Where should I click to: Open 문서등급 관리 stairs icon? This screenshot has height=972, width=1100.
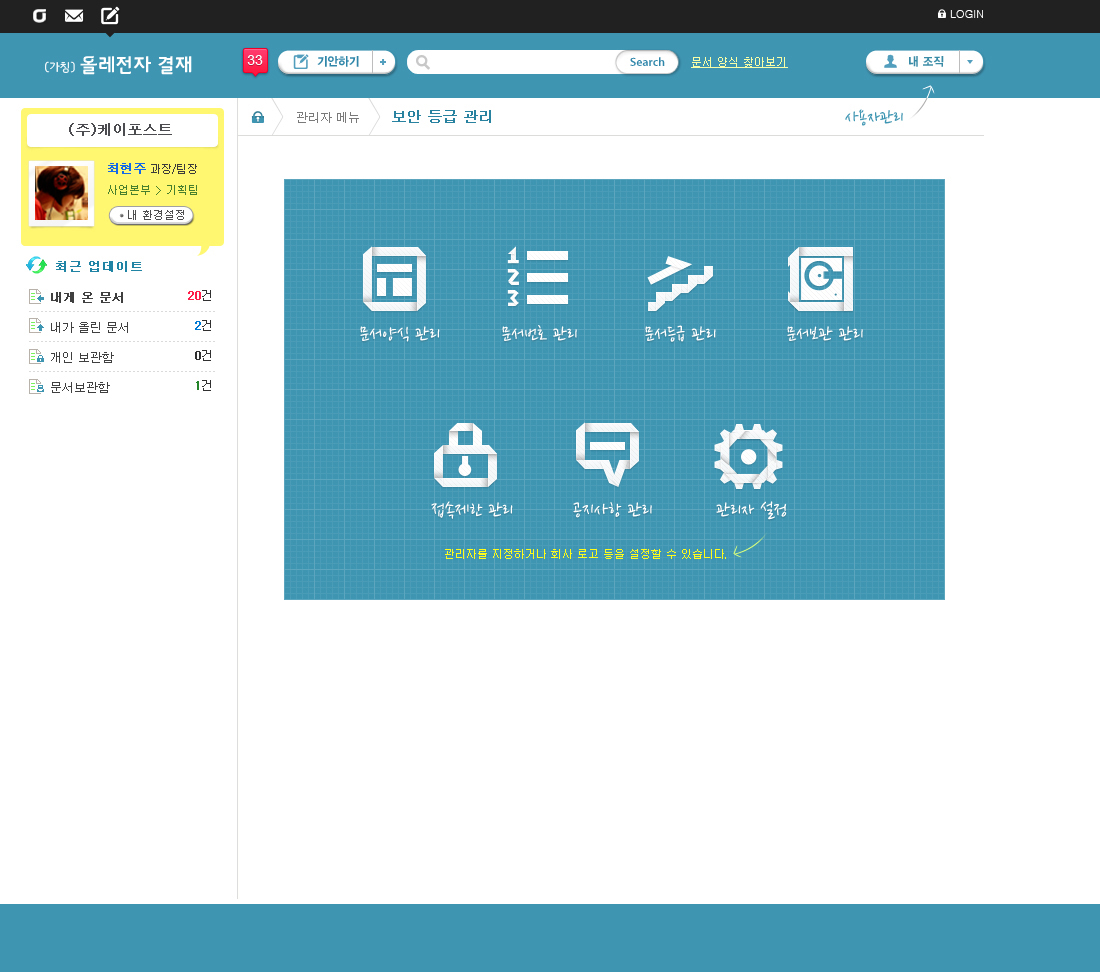point(679,281)
